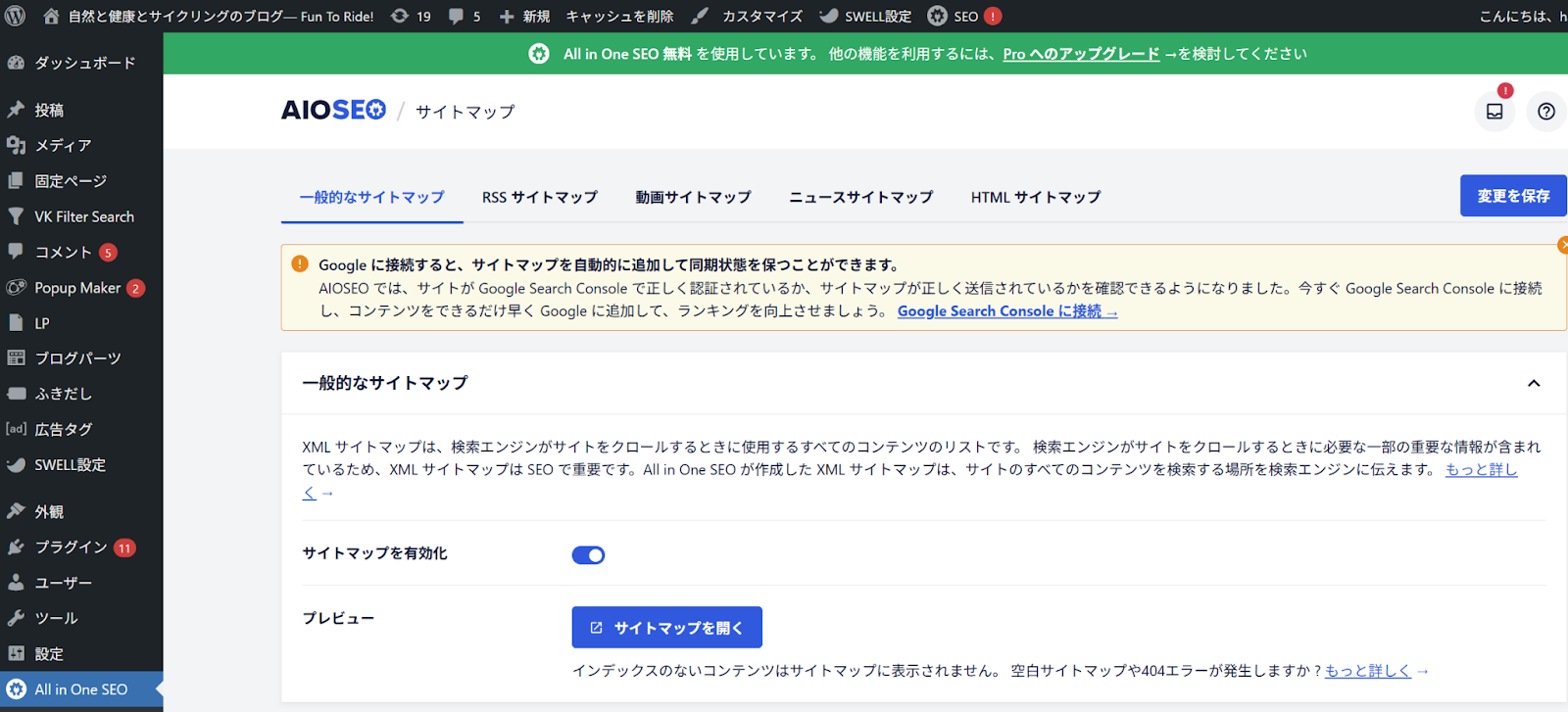Open updates icon showing 19
This screenshot has height=712, width=1568.
411,16
